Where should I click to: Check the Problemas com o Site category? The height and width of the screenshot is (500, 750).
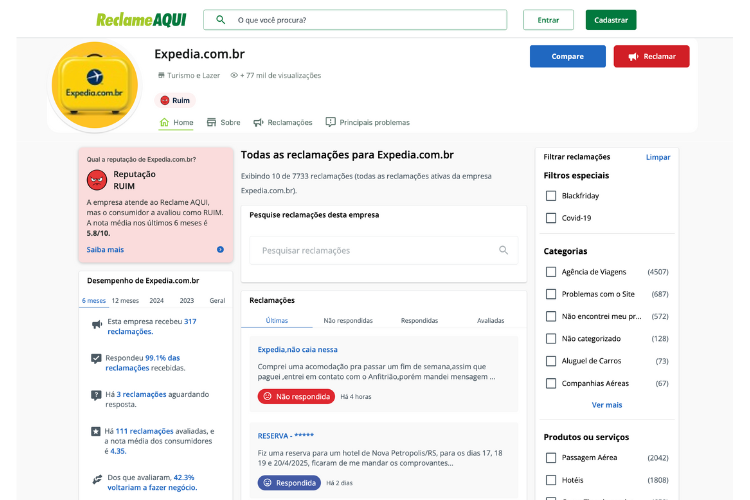click(551, 294)
